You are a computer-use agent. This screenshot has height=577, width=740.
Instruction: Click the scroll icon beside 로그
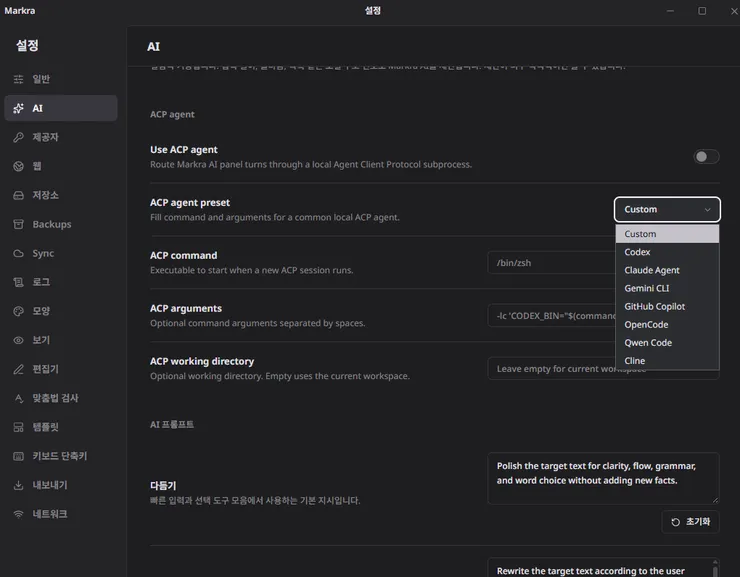click(x=18, y=282)
